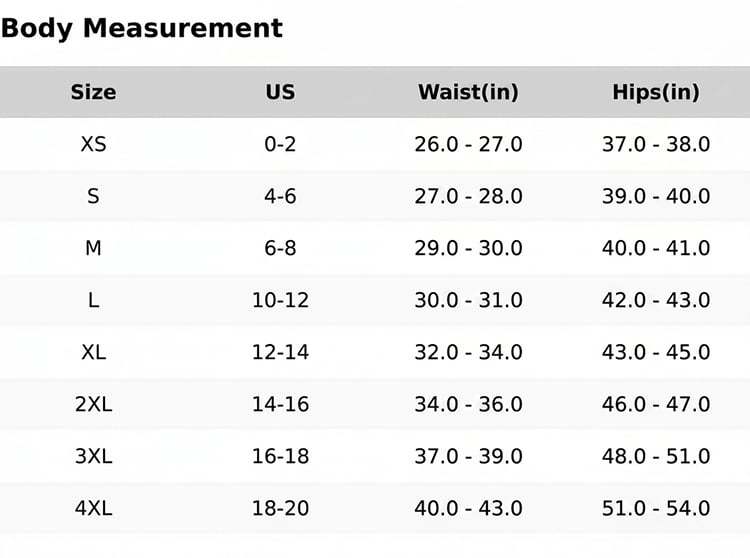
Task: Click the US column header
Action: [x=280, y=92]
